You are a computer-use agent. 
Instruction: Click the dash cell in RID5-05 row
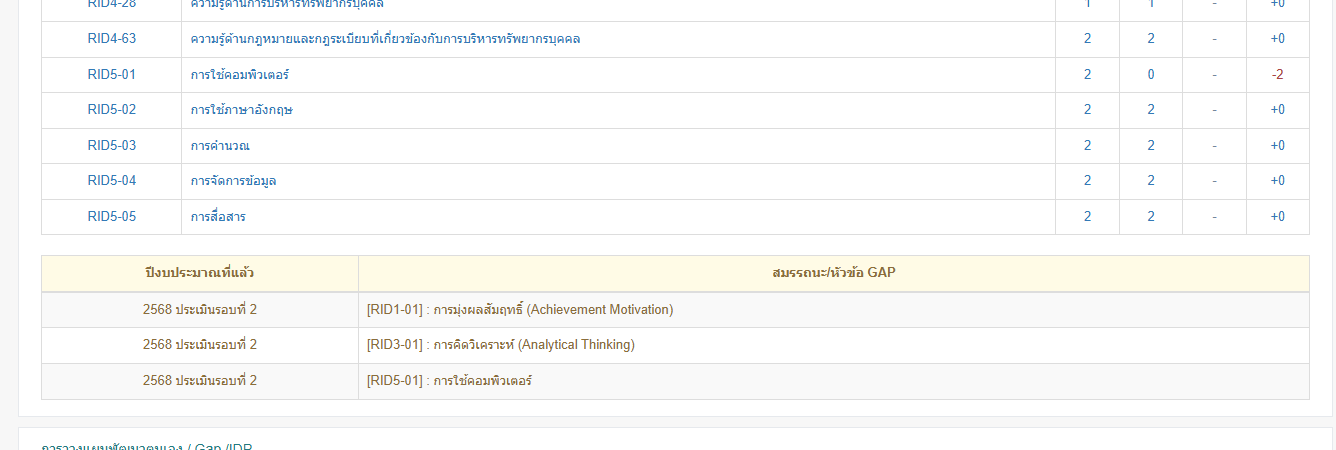[x=1214, y=217]
